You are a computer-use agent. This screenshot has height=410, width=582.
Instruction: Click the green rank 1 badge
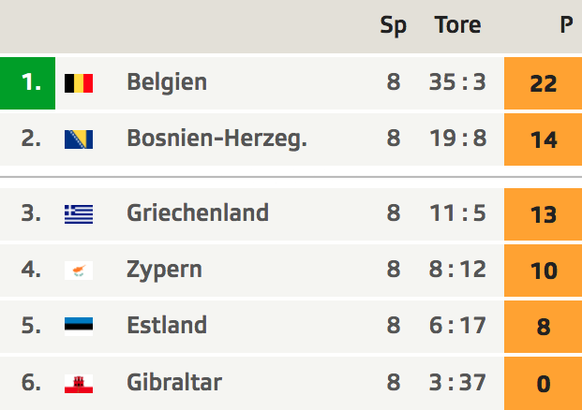(27, 83)
